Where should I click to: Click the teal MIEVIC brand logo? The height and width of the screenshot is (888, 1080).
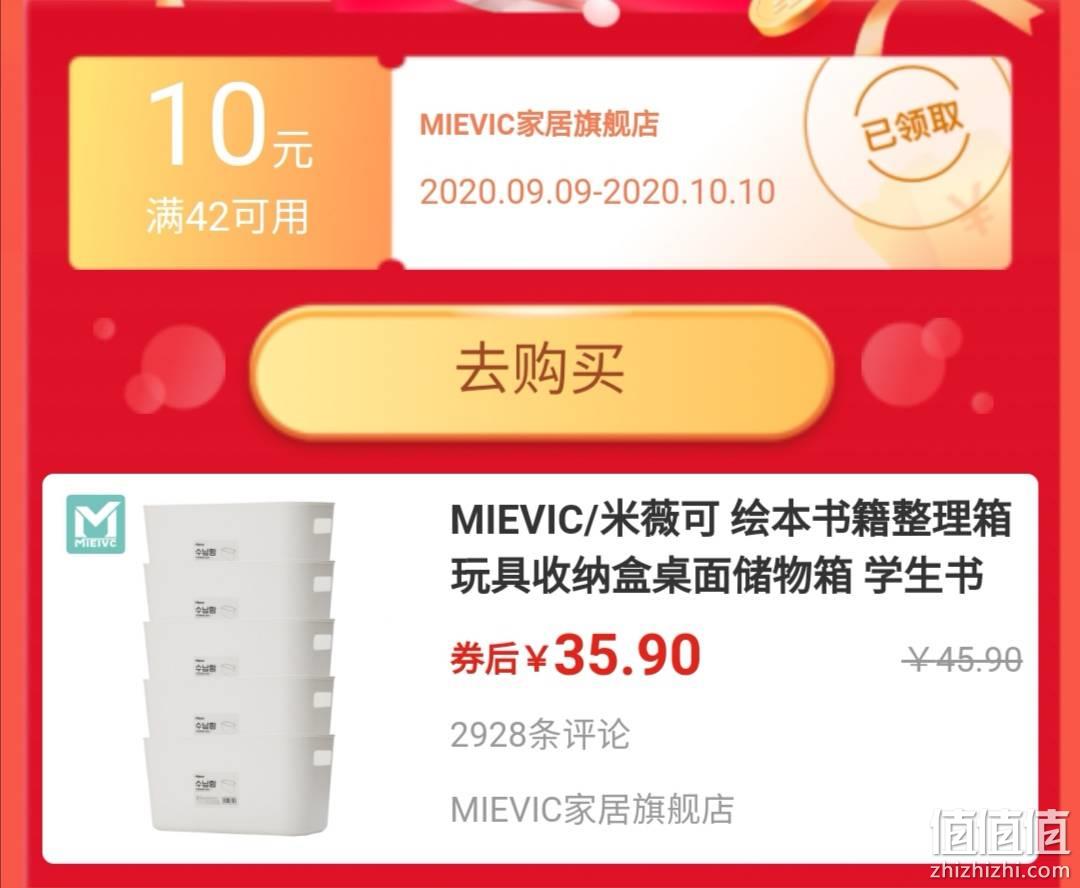[x=96, y=524]
